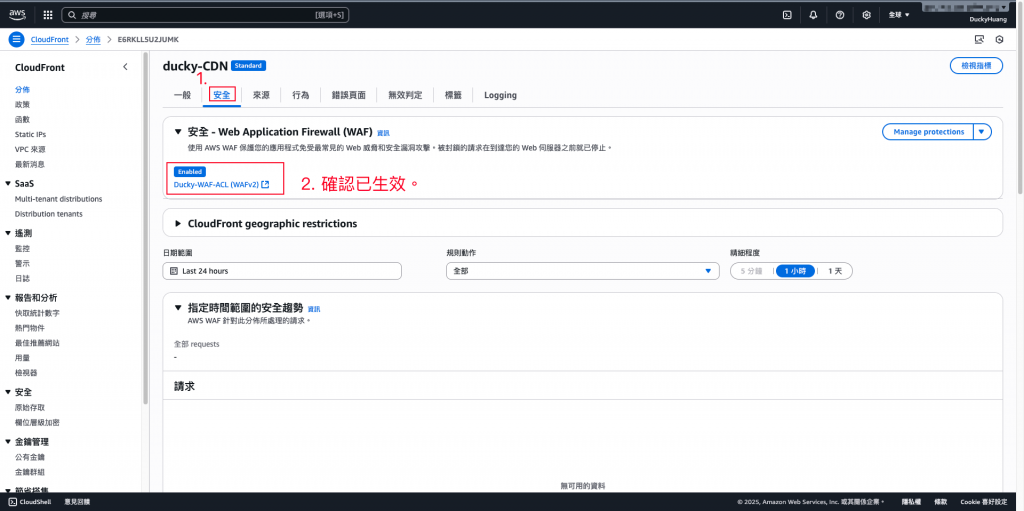1024x511 pixels.
Task: Open CloudShell icon in top bar
Action: (787, 14)
